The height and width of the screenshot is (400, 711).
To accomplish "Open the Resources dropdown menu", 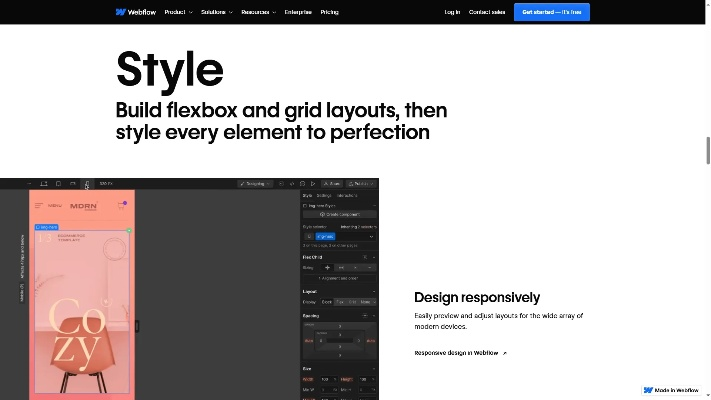I will pyautogui.click(x=258, y=12).
